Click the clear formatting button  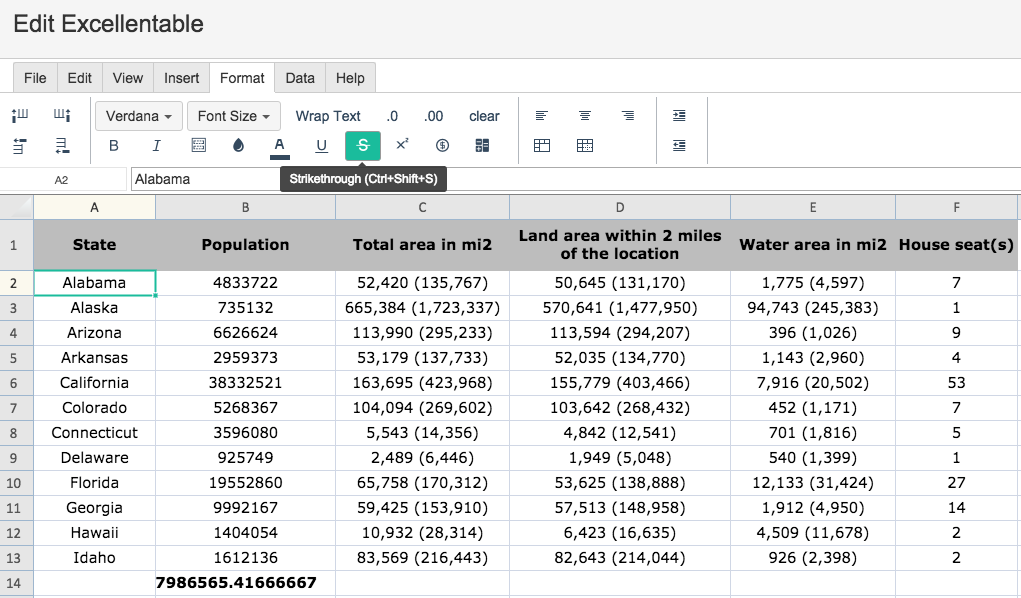(x=484, y=116)
